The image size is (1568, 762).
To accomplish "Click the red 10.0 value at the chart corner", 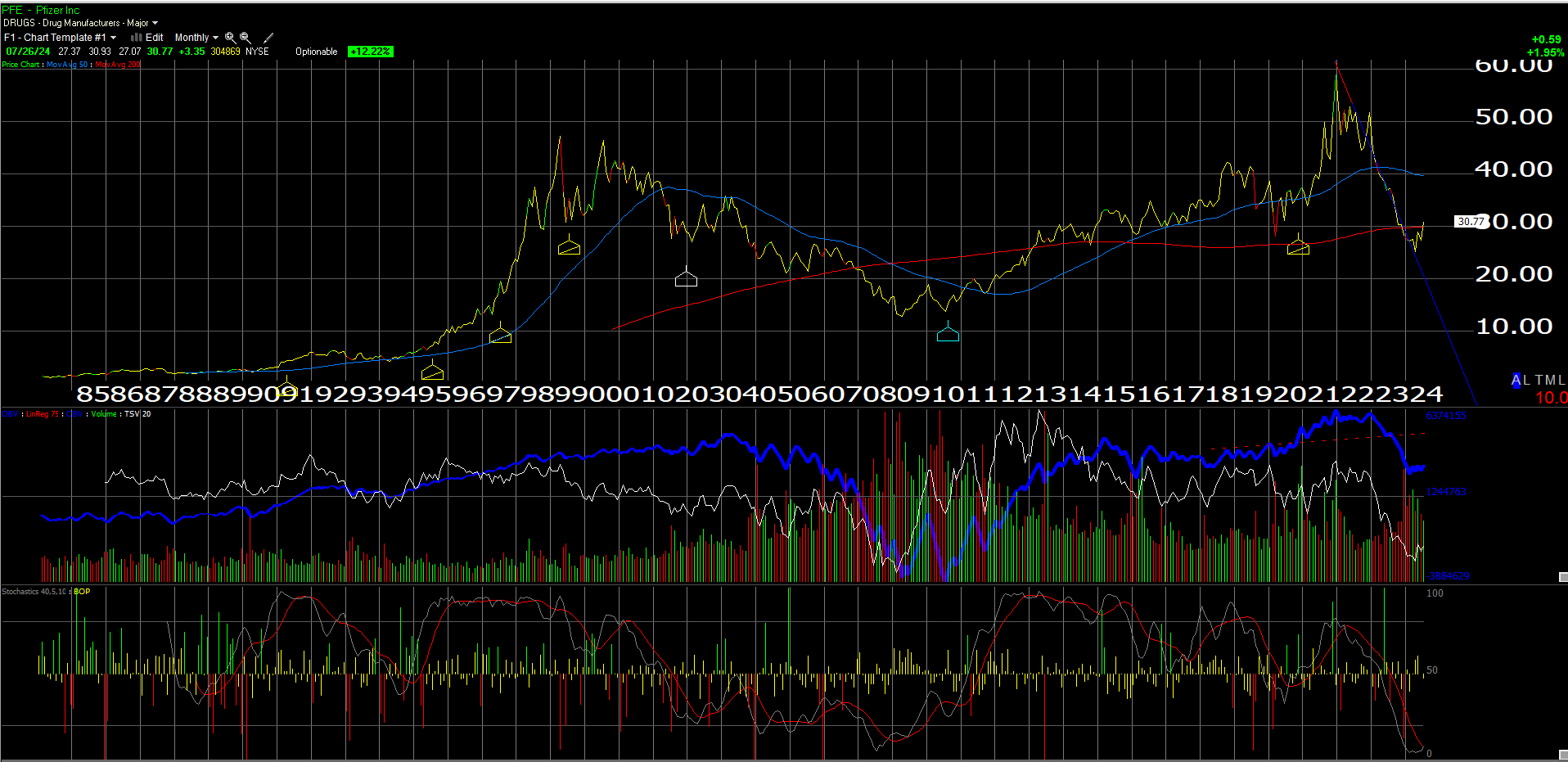I will pyautogui.click(x=1551, y=398).
